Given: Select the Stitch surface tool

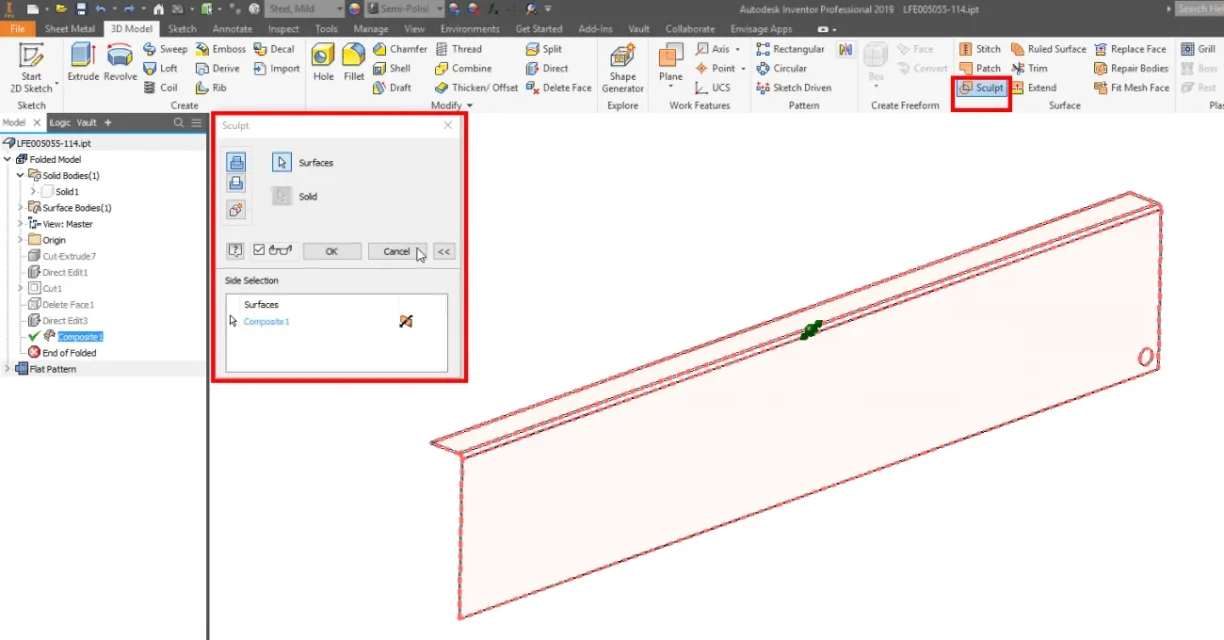Looking at the screenshot, I should coord(980,49).
